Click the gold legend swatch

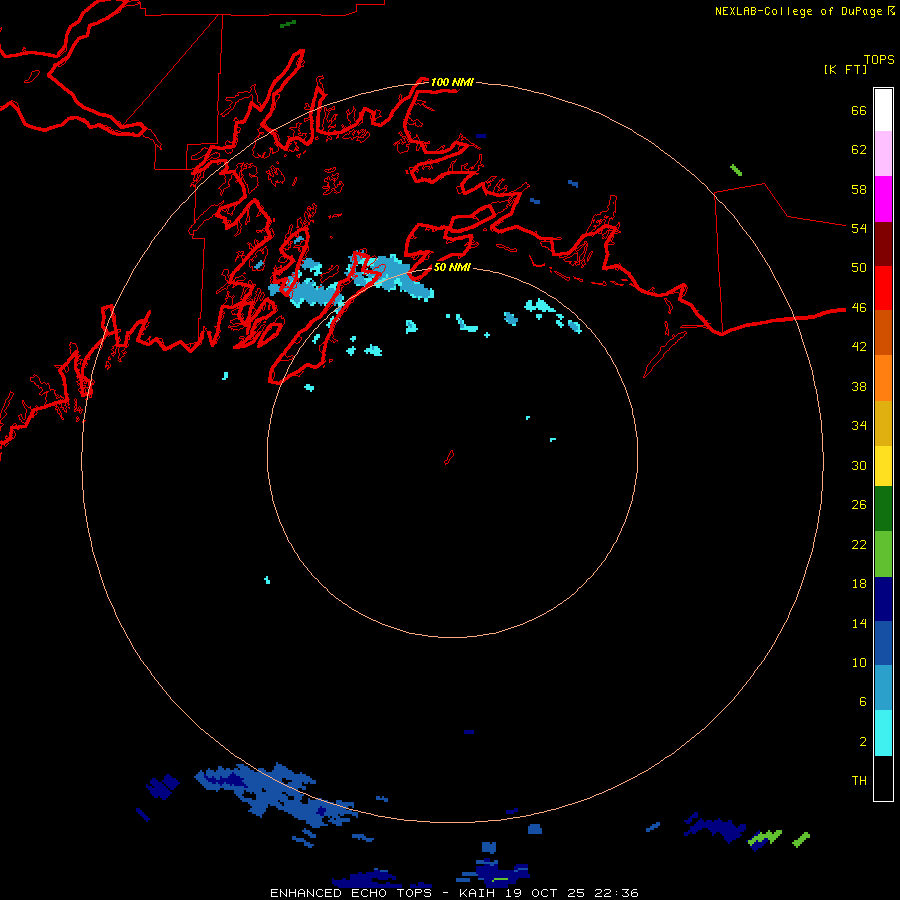click(x=883, y=423)
